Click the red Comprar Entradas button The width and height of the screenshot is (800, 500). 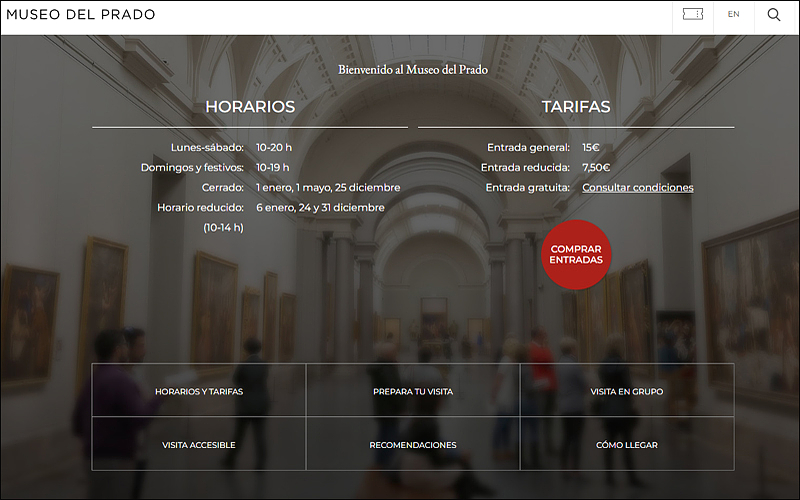coord(576,254)
